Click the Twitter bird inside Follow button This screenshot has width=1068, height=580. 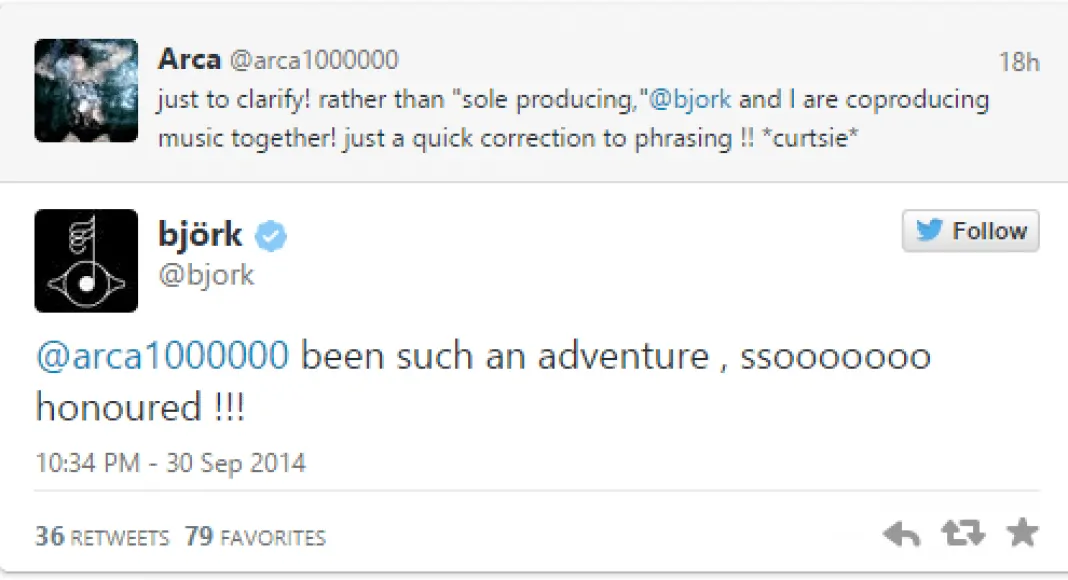point(929,231)
